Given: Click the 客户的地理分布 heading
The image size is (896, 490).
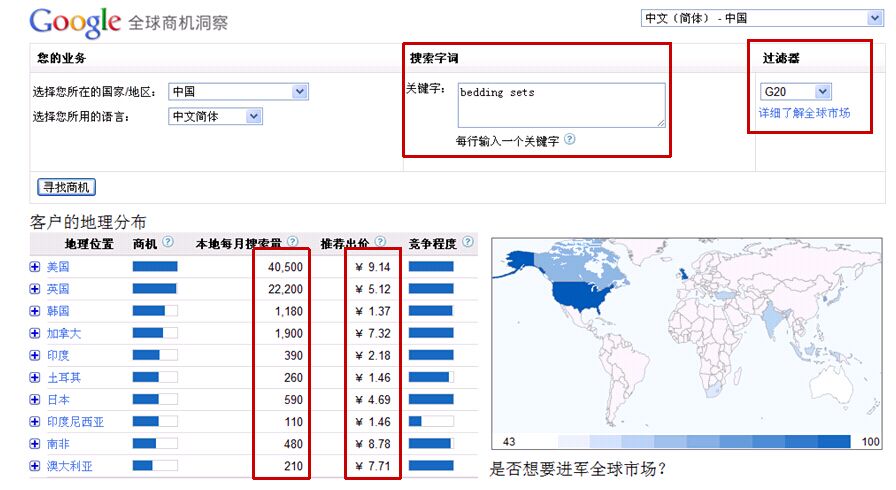Looking at the screenshot, I should point(88,222).
